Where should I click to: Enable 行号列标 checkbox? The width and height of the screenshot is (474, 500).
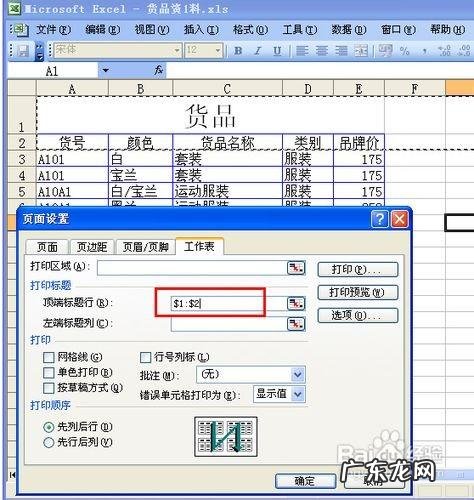[145, 358]
